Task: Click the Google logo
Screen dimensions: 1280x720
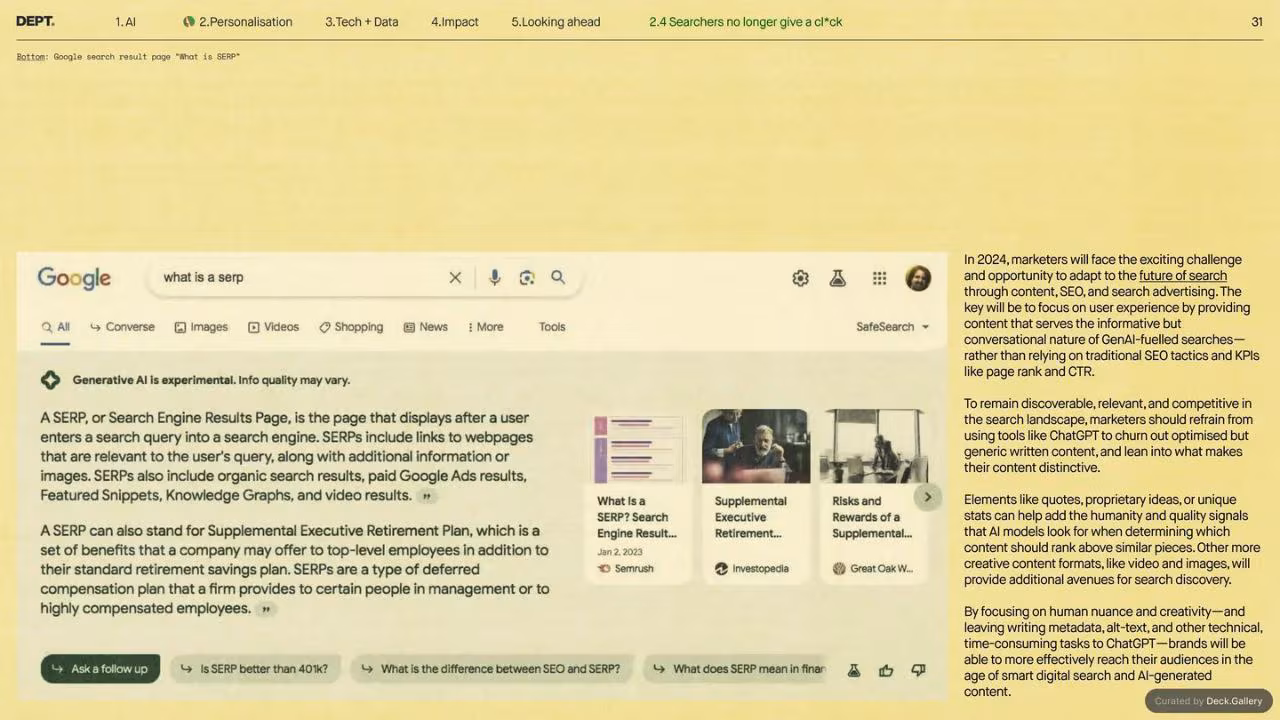Action: (x=74, y=278)
